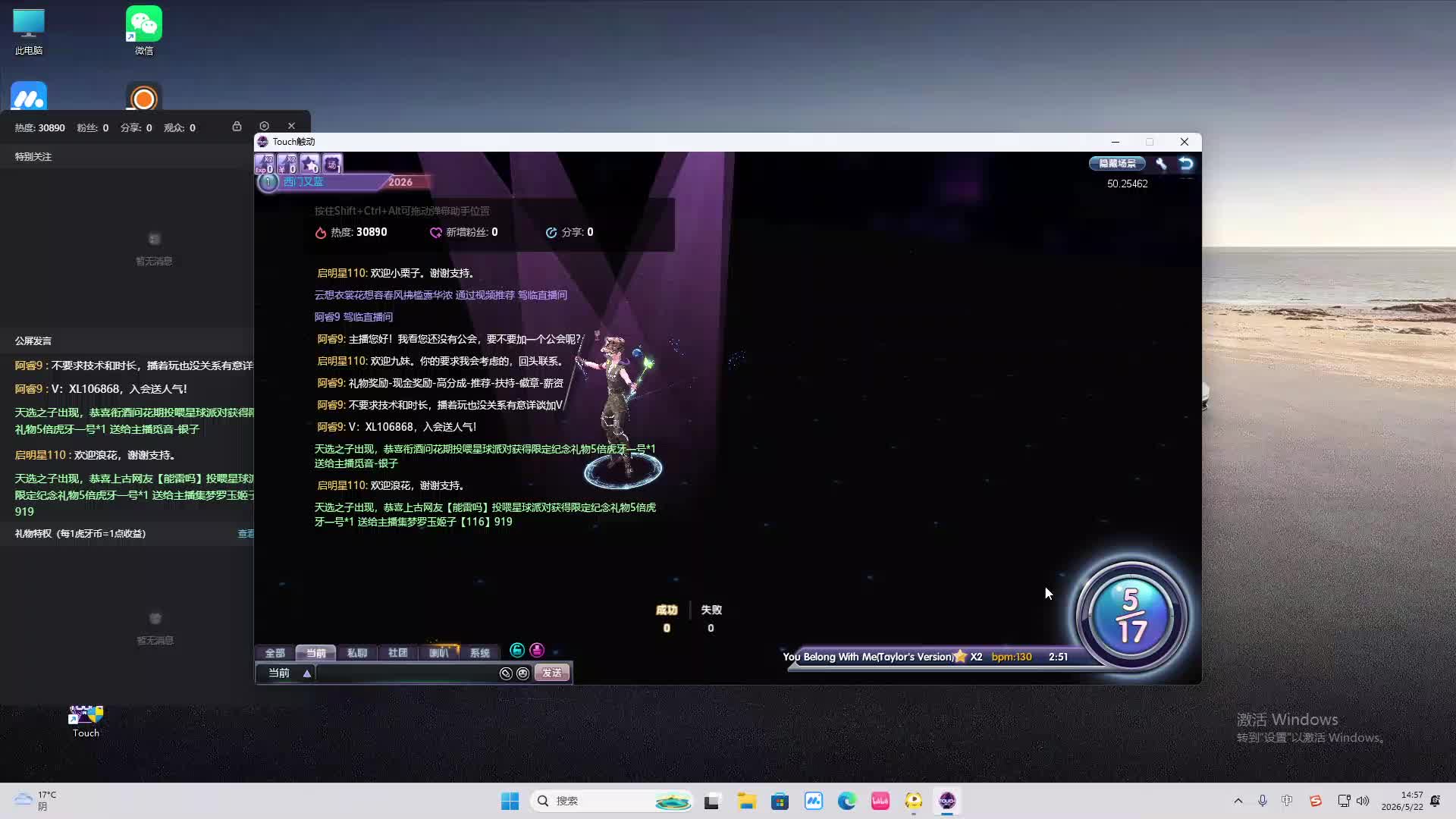Click the star buff icon

[x=309, y=163]
